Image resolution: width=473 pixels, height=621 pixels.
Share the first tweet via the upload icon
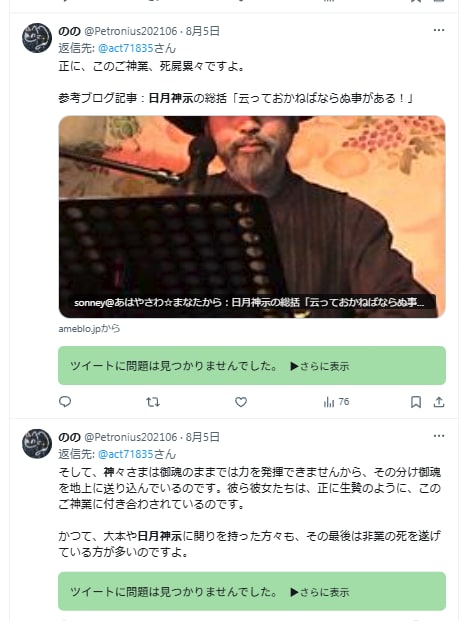439,402
